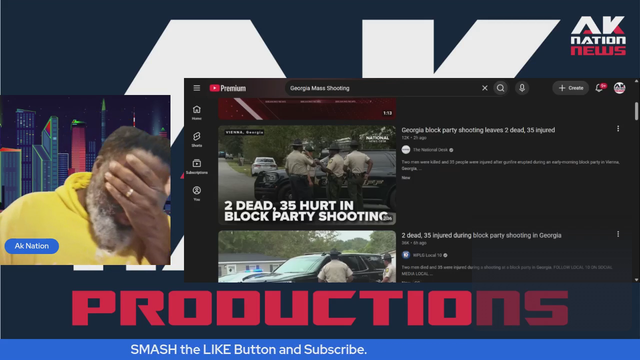Click WPLG Local 10 channel avatar
This screenshot has height=360, width=640.
[x=406, y=255]
